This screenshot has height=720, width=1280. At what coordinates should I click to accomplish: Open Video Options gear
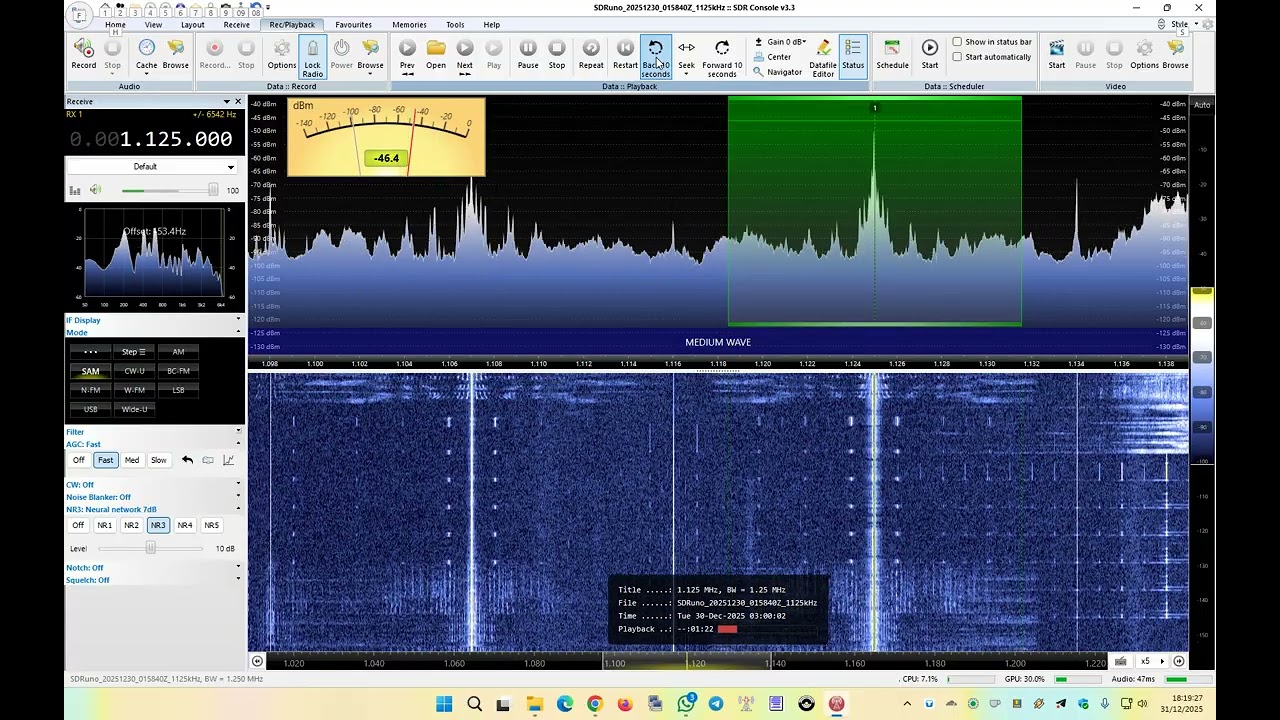1144,54
